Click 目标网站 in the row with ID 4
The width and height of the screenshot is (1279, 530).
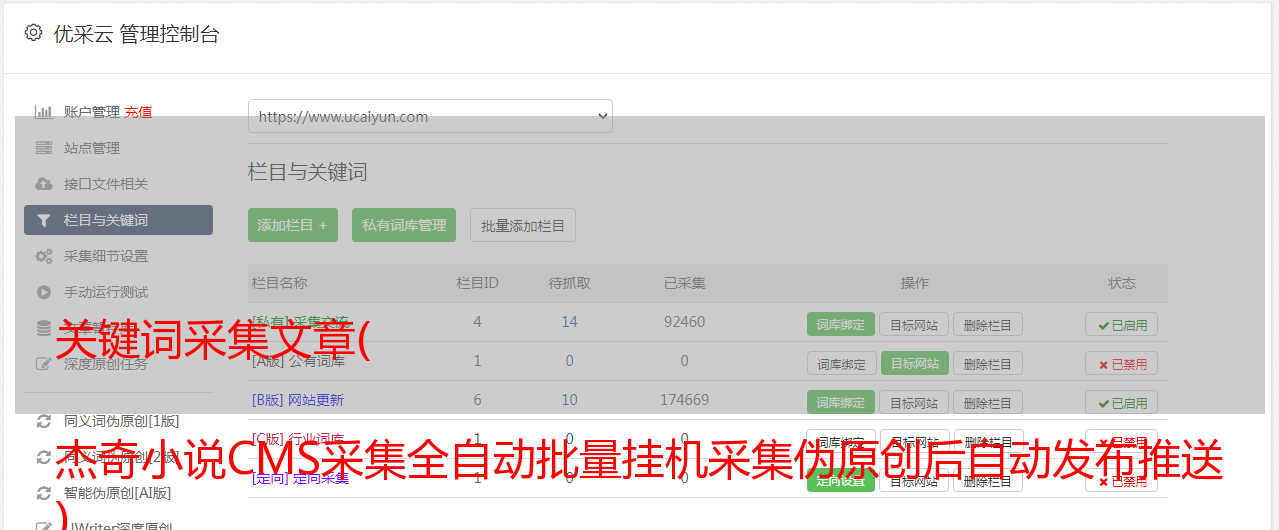coord(914,324)
